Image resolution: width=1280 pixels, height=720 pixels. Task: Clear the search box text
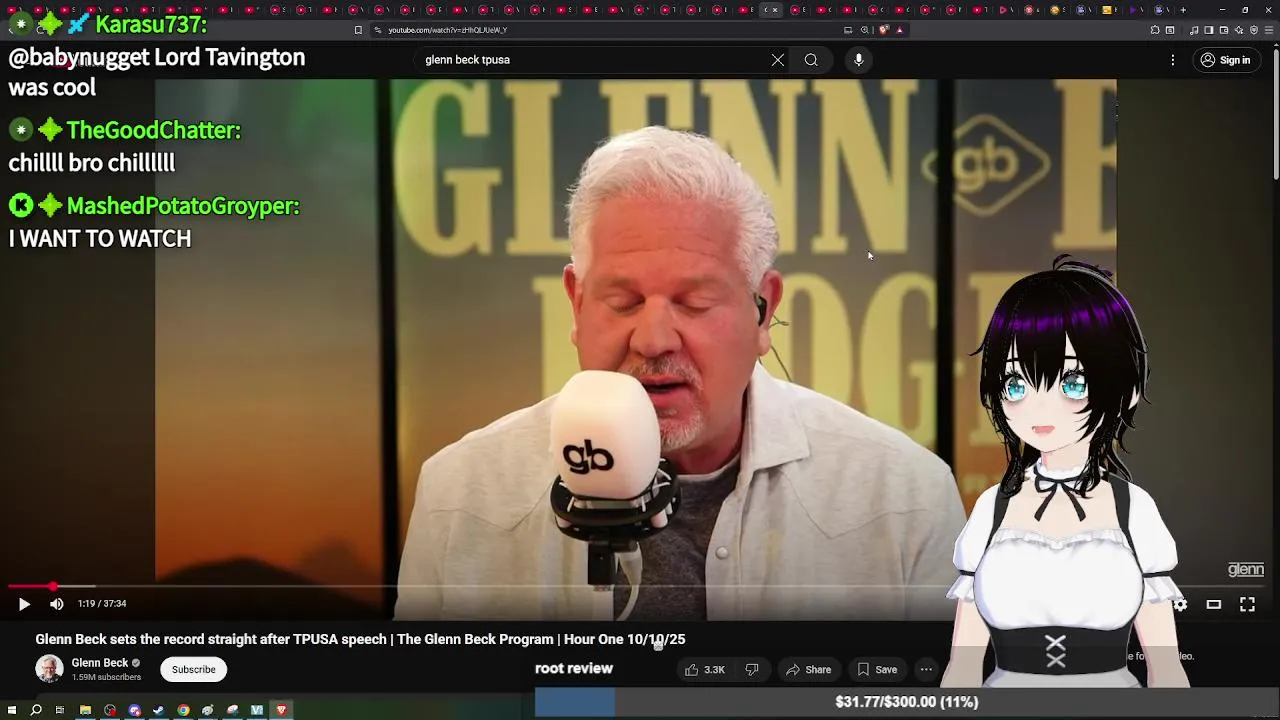point(777,60)
